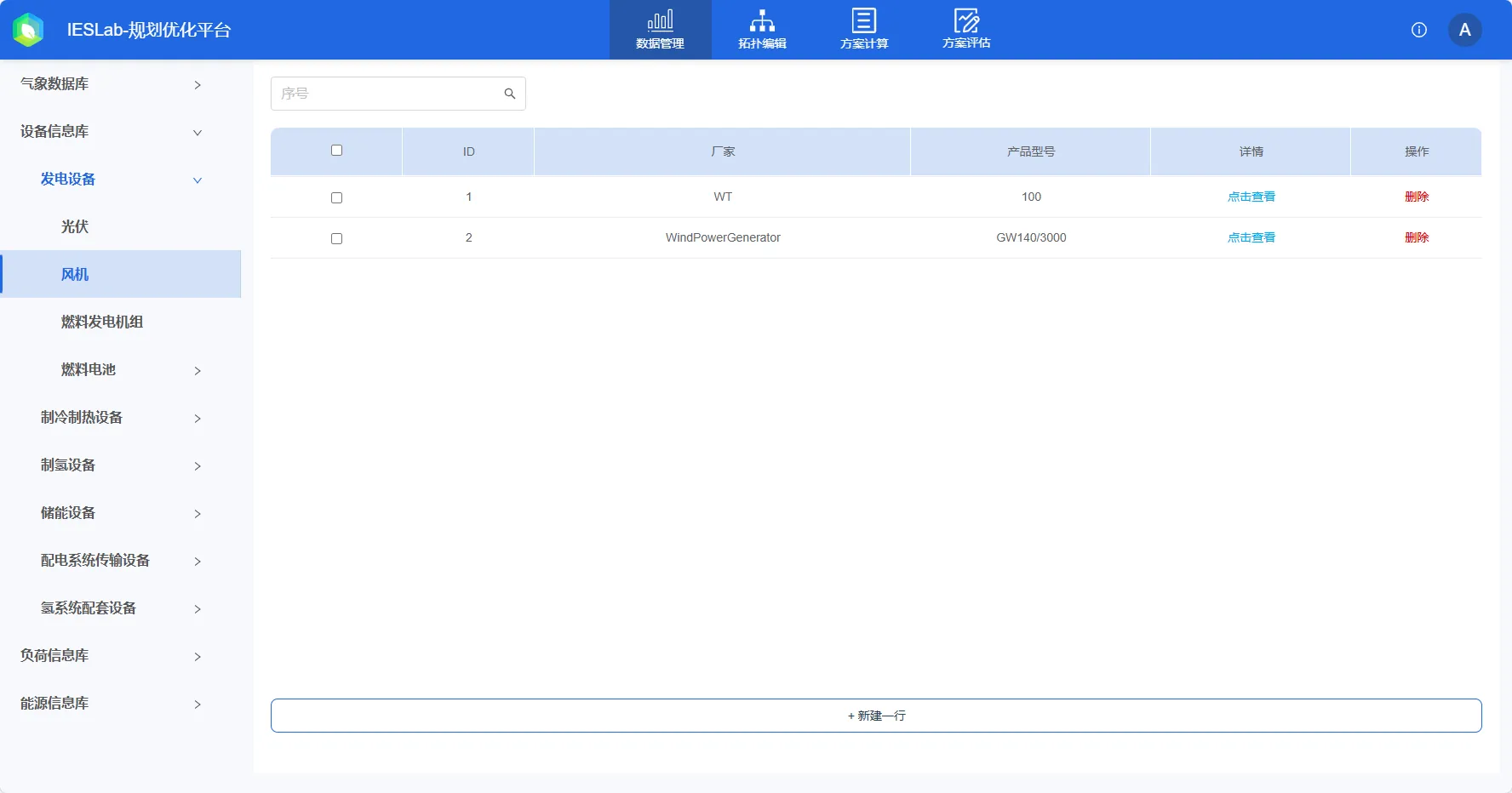Switch to the 数据管理 tab label
The image size is (1512, 793).
click(x=660, y=43)
